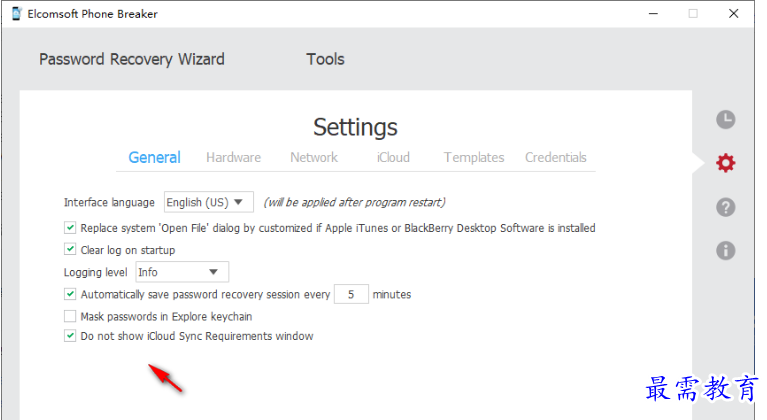This screenshot has width=767, height=420.
Task: Expand the Logging level dropdown
Action: click(182, 272)
